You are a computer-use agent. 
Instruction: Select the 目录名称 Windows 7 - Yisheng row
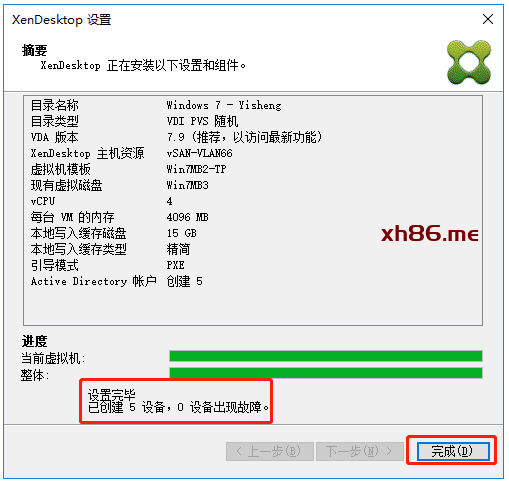tap(156, 105)
